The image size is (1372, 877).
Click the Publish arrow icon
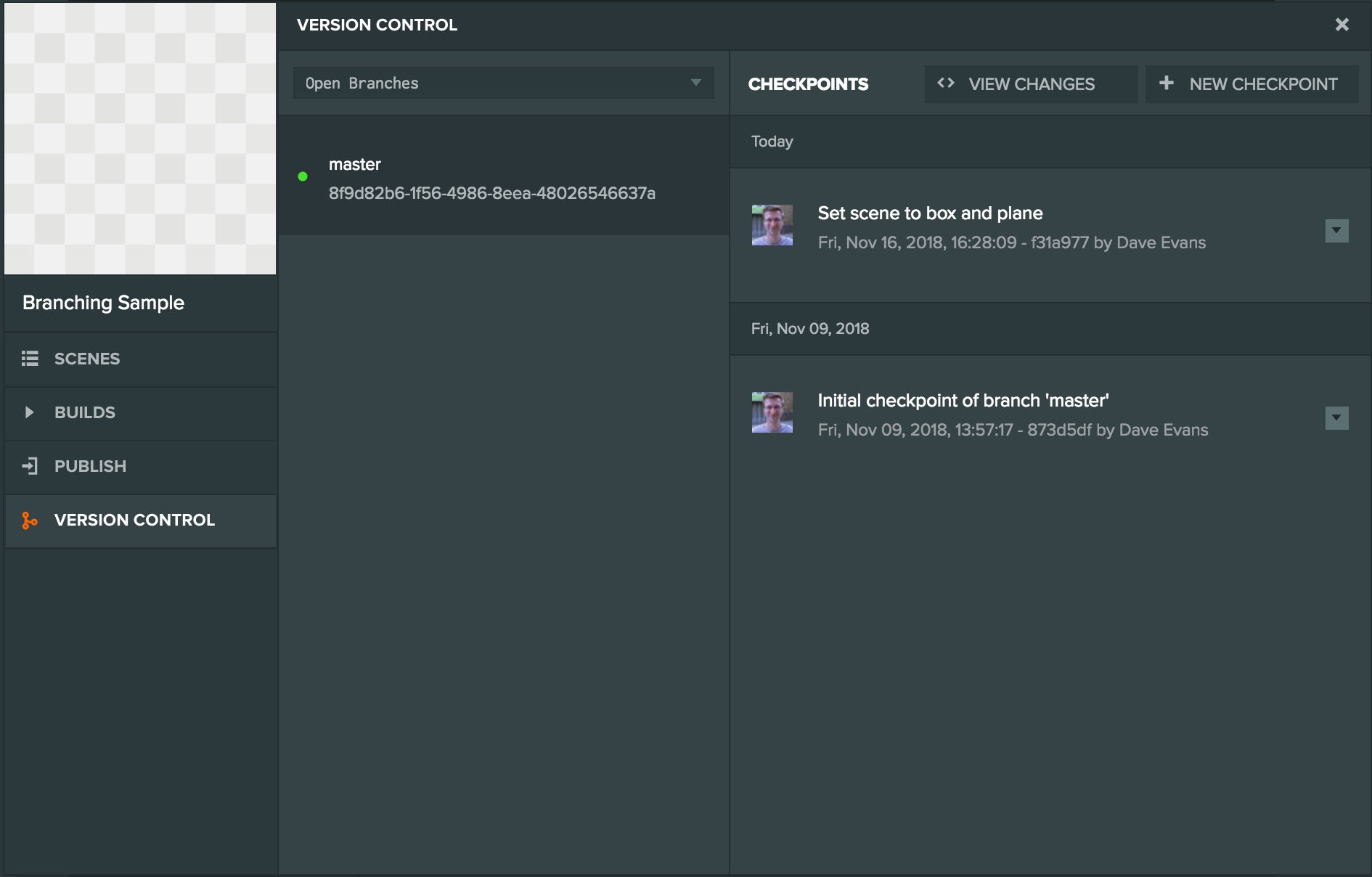(30, 466)
